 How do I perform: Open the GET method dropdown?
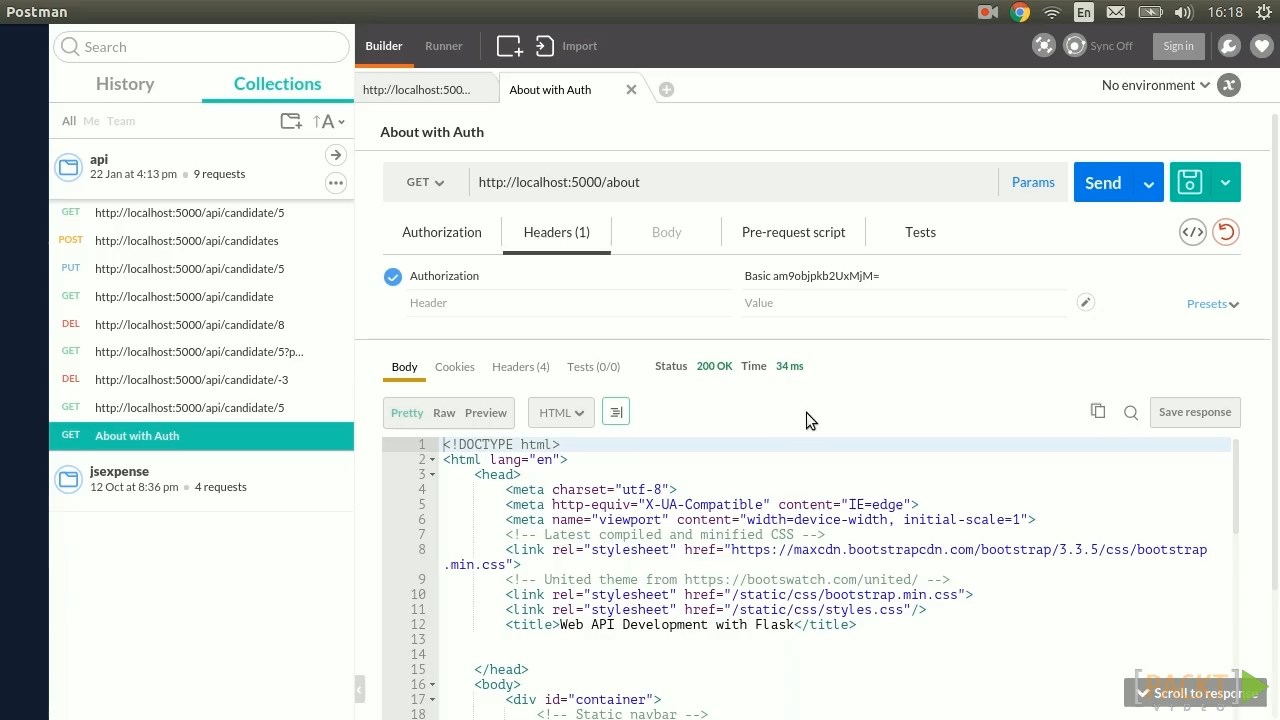[425, 182]
